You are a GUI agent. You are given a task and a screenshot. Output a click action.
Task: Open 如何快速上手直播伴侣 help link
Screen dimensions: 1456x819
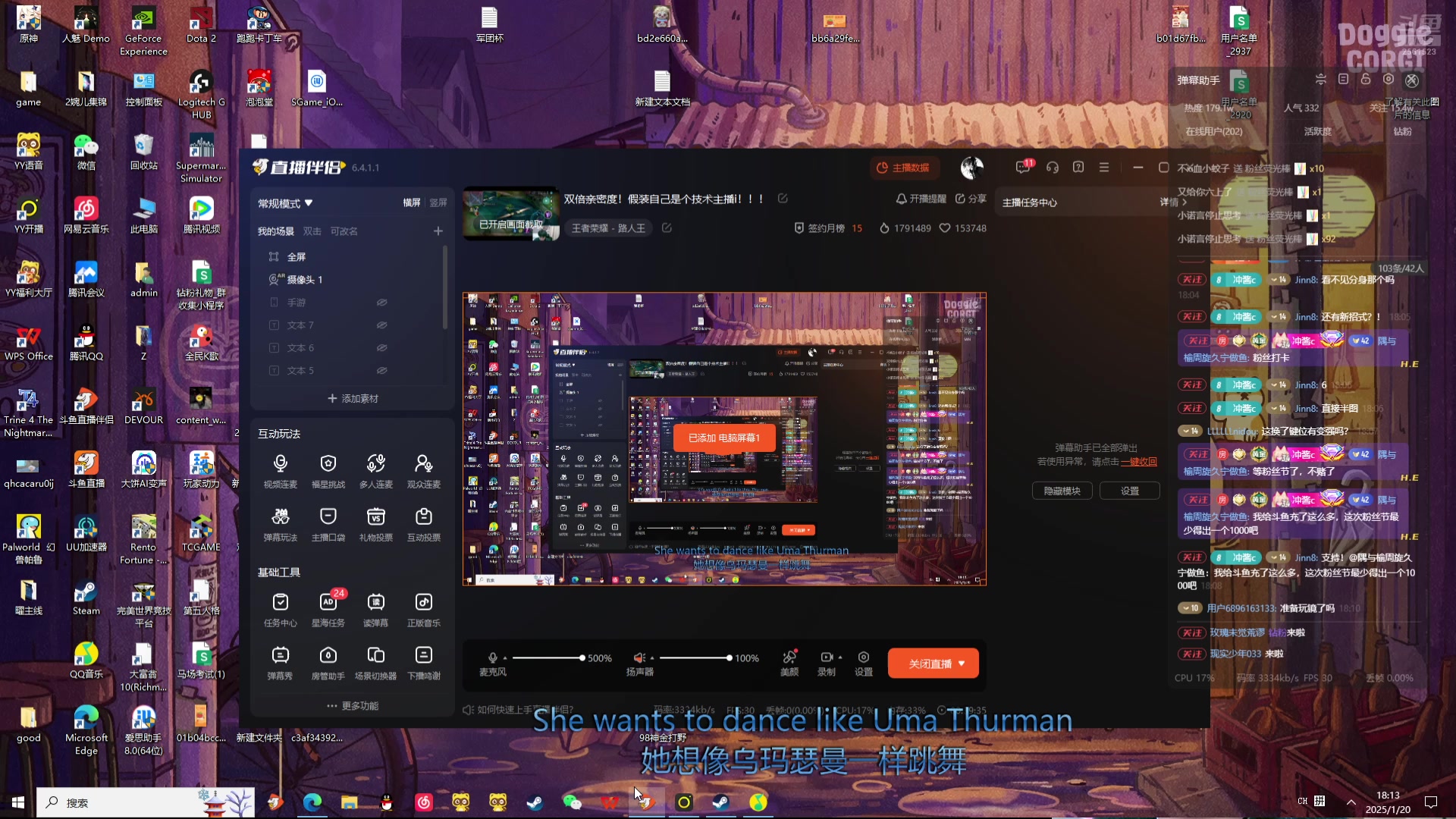tap(519, 710)
